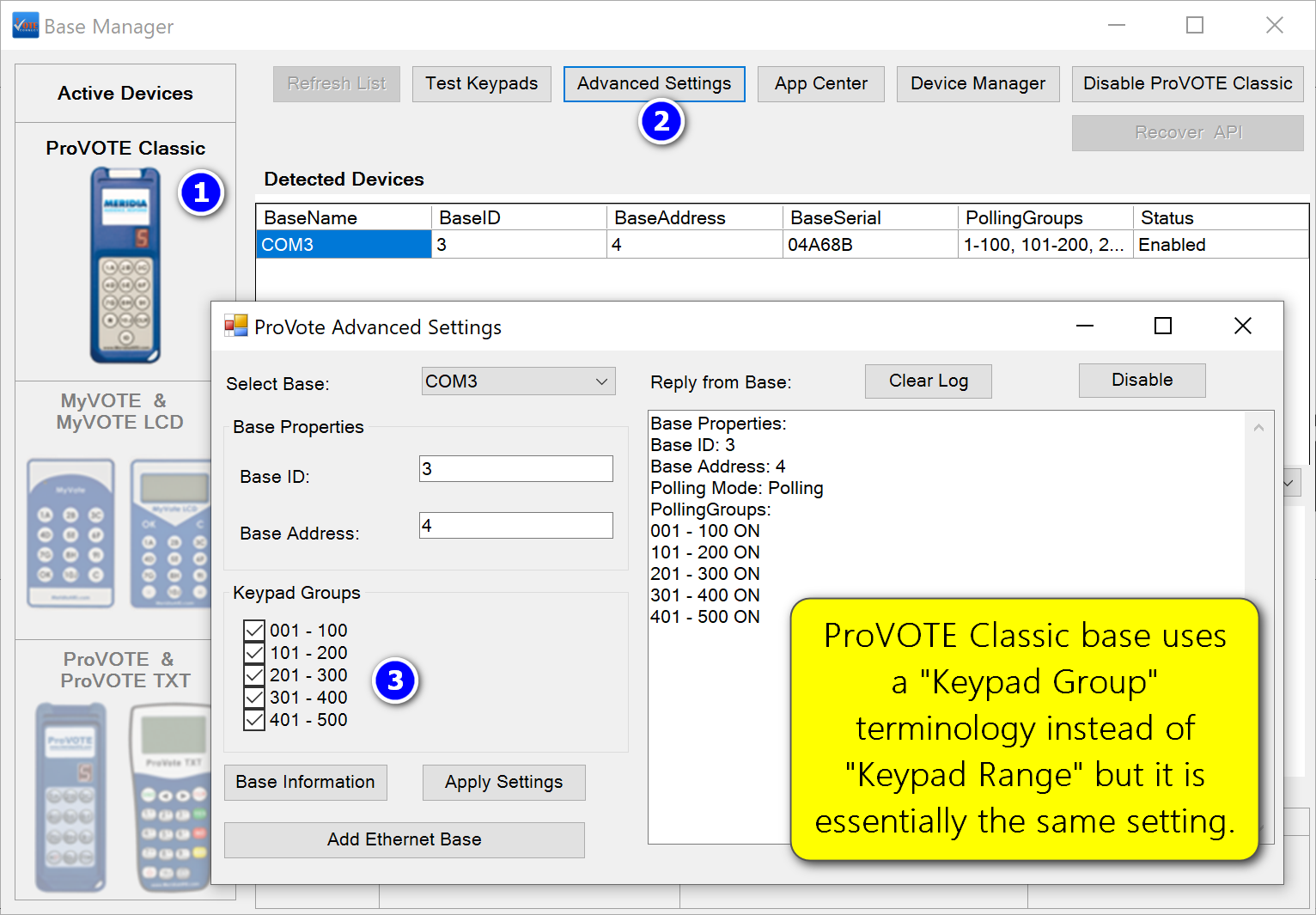The image size is (1316, 915).
Task: Click the Add Ethernet Base button
Action: (405, 839)
